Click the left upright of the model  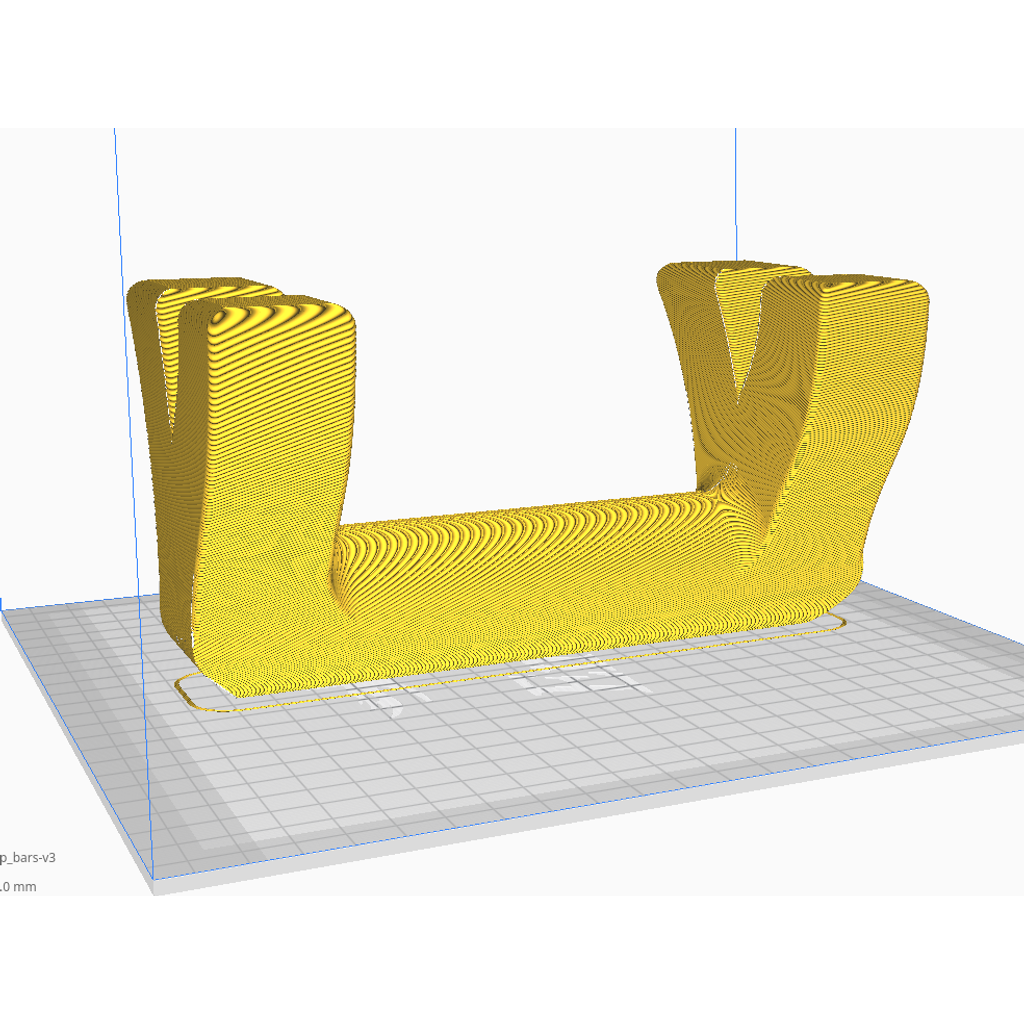pos(242,483)
